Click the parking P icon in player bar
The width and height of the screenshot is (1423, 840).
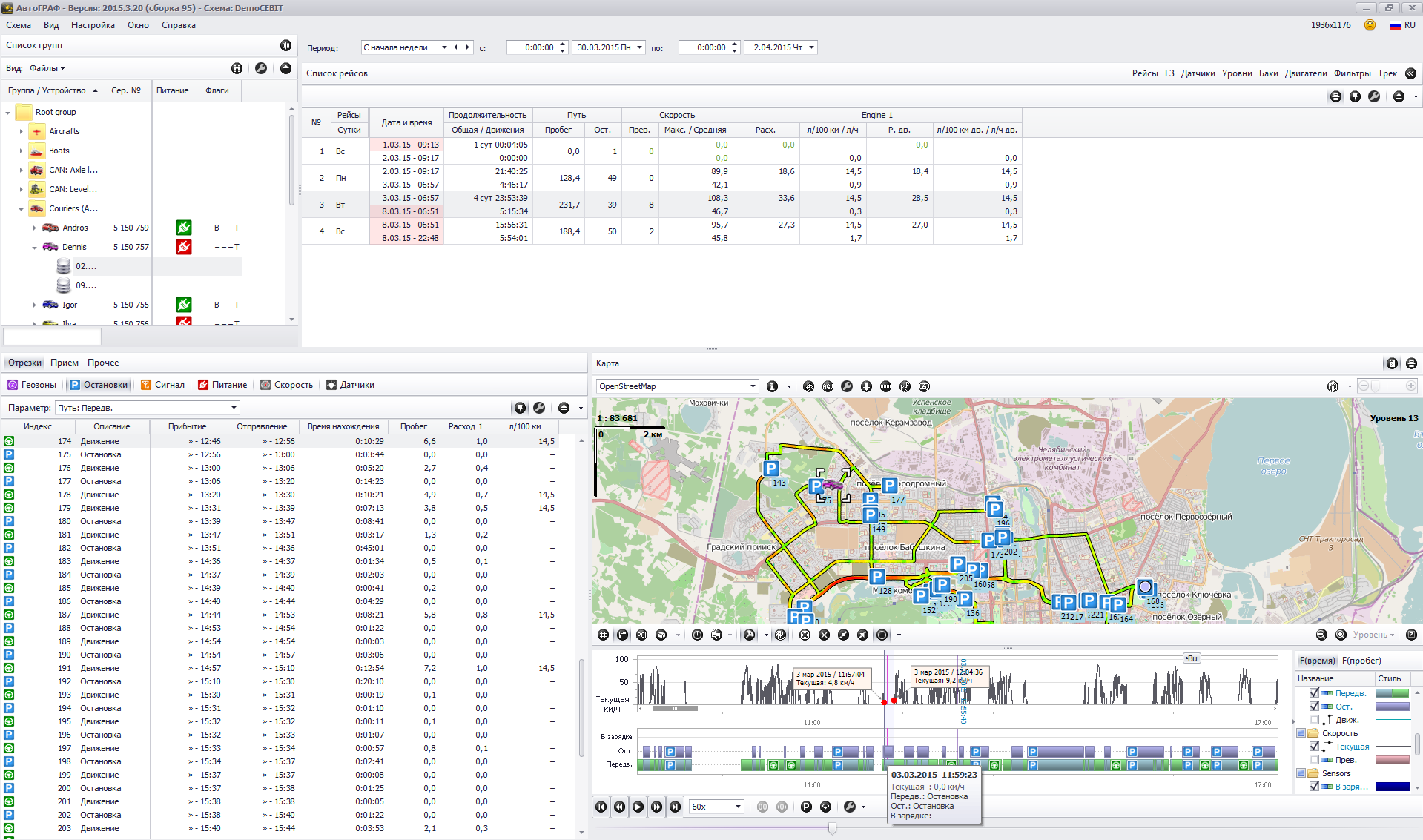[806, 807]
